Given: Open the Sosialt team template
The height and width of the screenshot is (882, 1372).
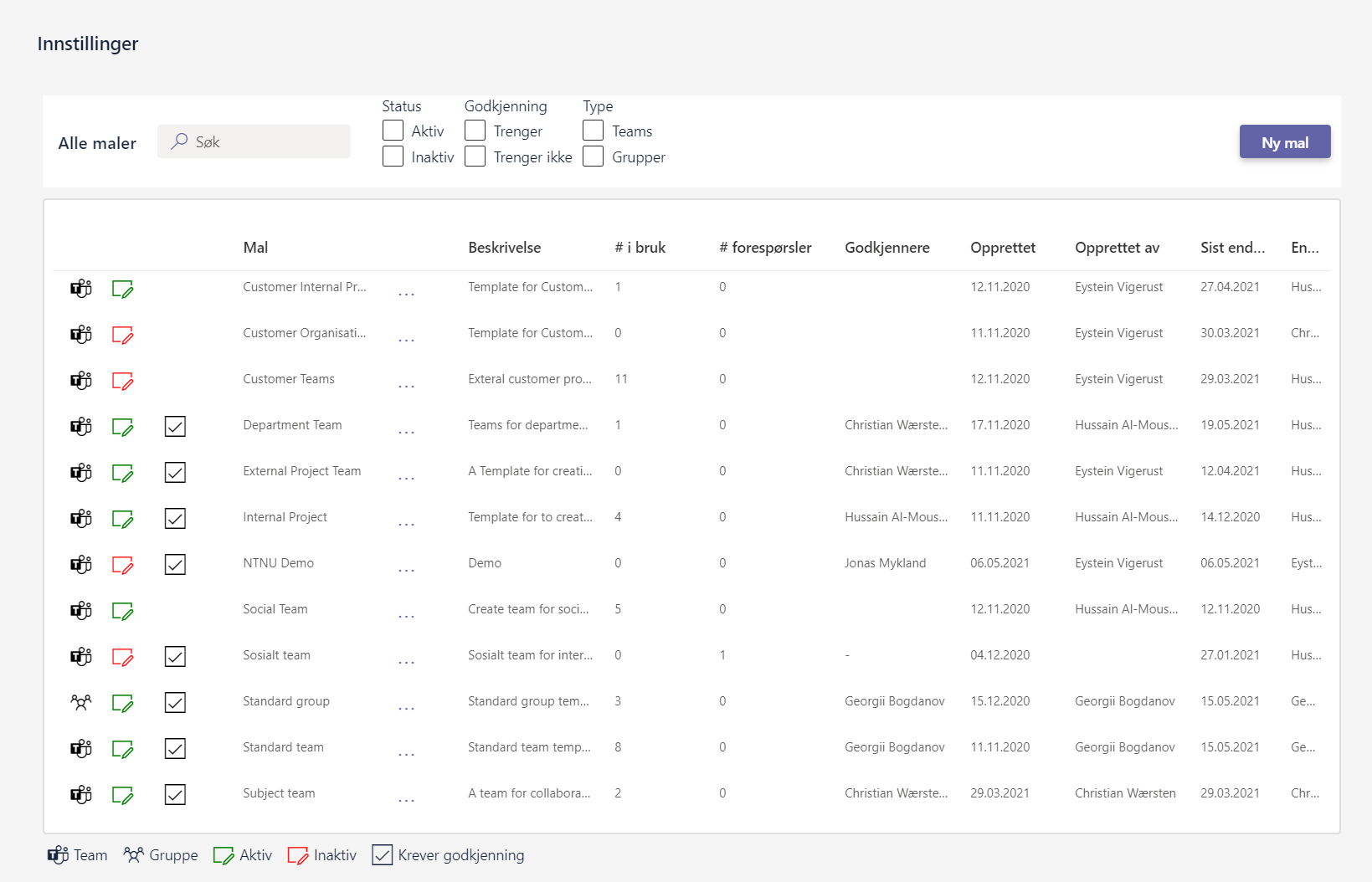Looking at the screenshot, I should 276,655.
